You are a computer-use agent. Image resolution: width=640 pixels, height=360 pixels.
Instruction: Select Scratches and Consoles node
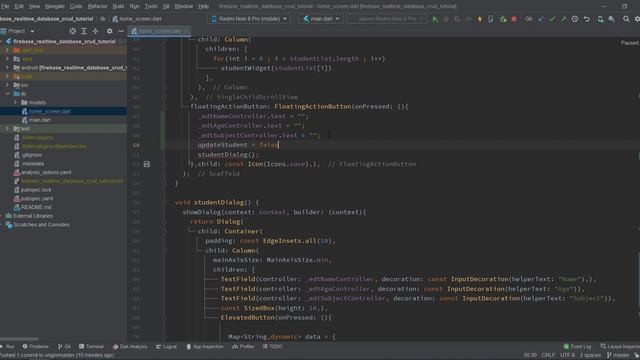(x=41, y=224)
